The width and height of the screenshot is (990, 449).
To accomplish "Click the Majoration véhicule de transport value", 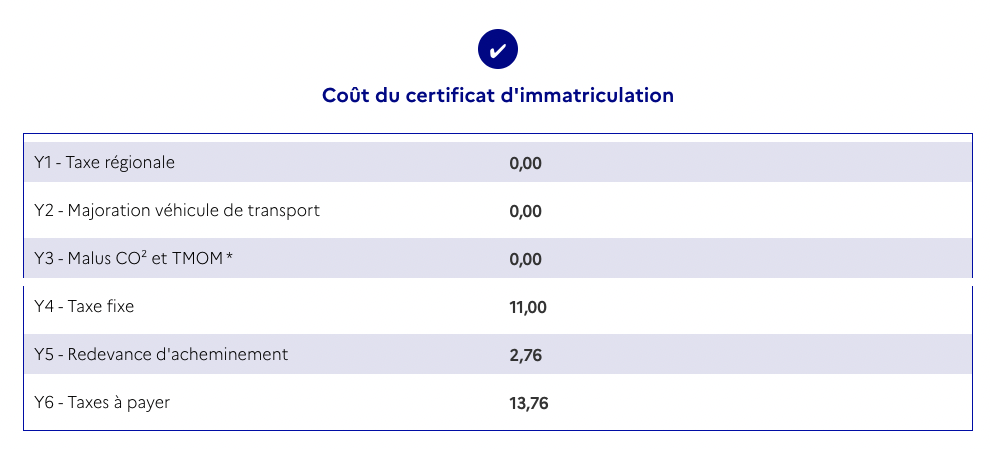I will coord(525,211).
